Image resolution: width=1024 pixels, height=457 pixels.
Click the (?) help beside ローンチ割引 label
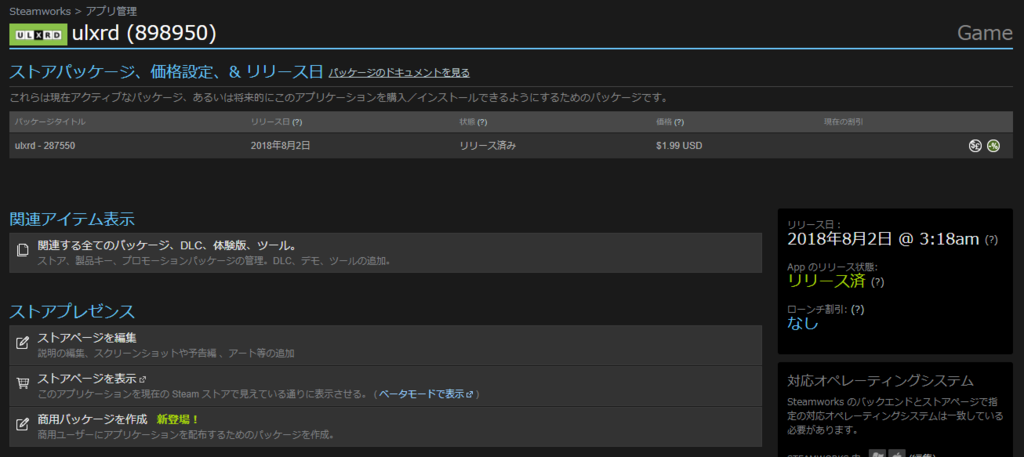click(x=857, y=309)
